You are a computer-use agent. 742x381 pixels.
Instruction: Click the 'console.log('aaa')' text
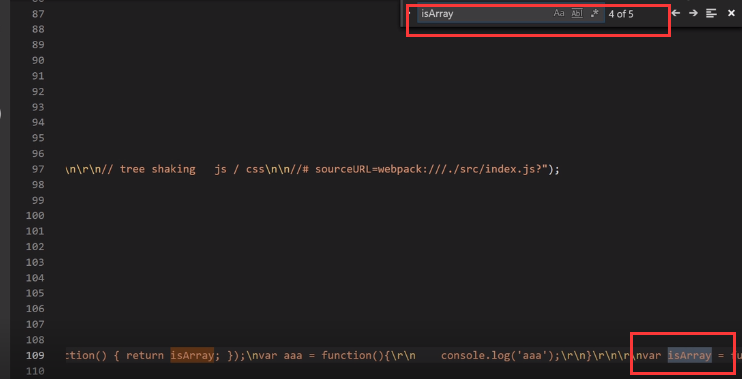point(497,355)
